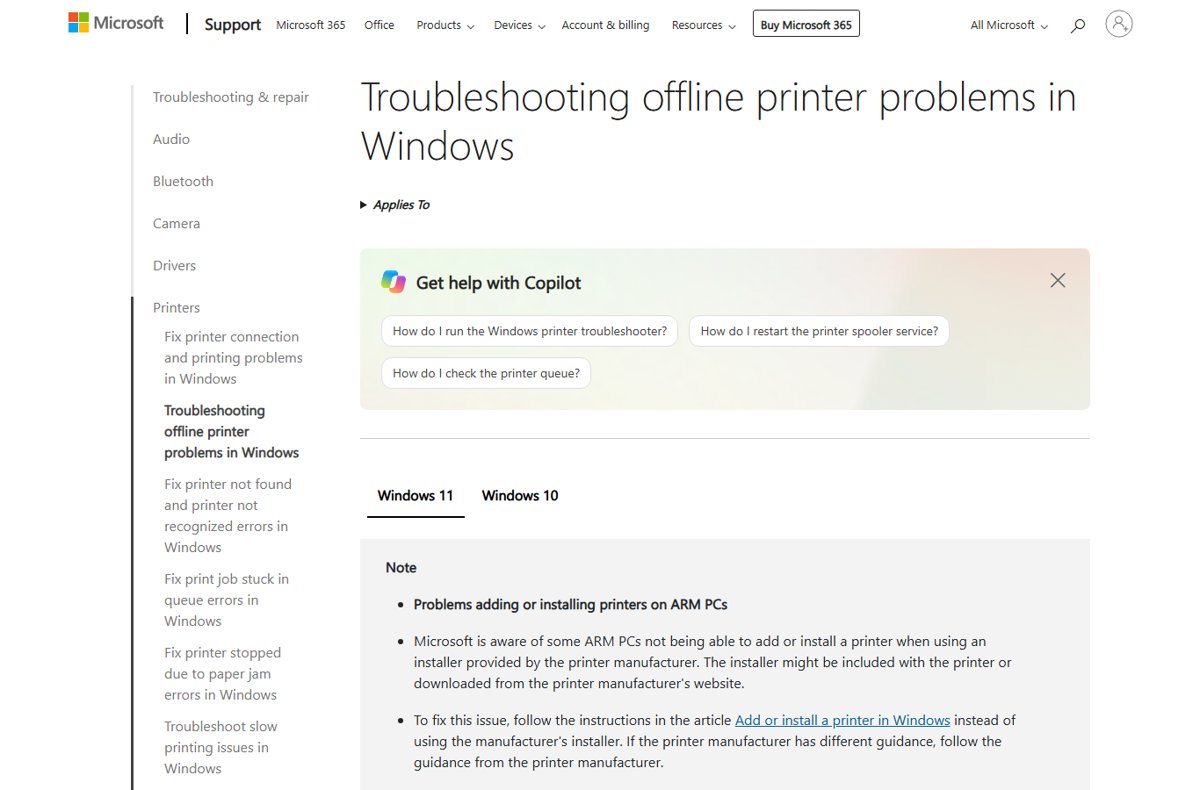This screenshot has width=1200, height=790.
Task: Open Fix printer not found and not recognized errors
Action: [x=228, y=516]
